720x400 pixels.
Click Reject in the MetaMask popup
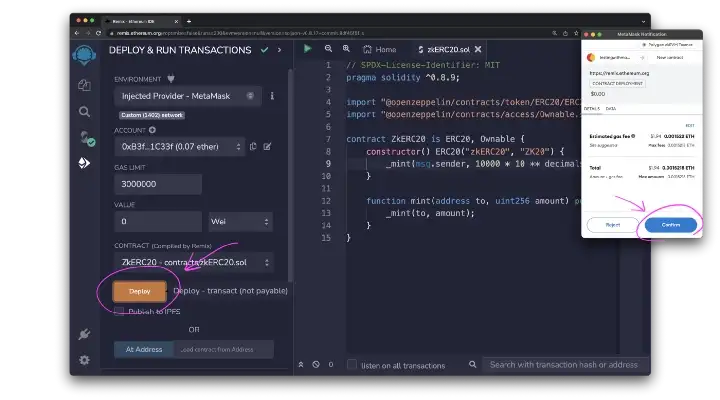pyautogui.click(x=613, y=225)
